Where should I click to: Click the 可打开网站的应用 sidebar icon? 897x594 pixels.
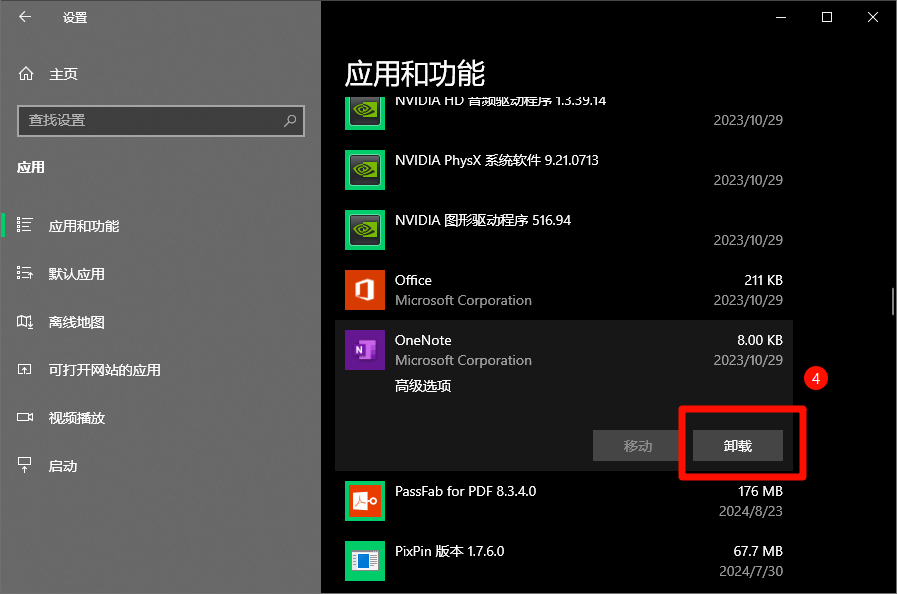[x=25, y=369]
